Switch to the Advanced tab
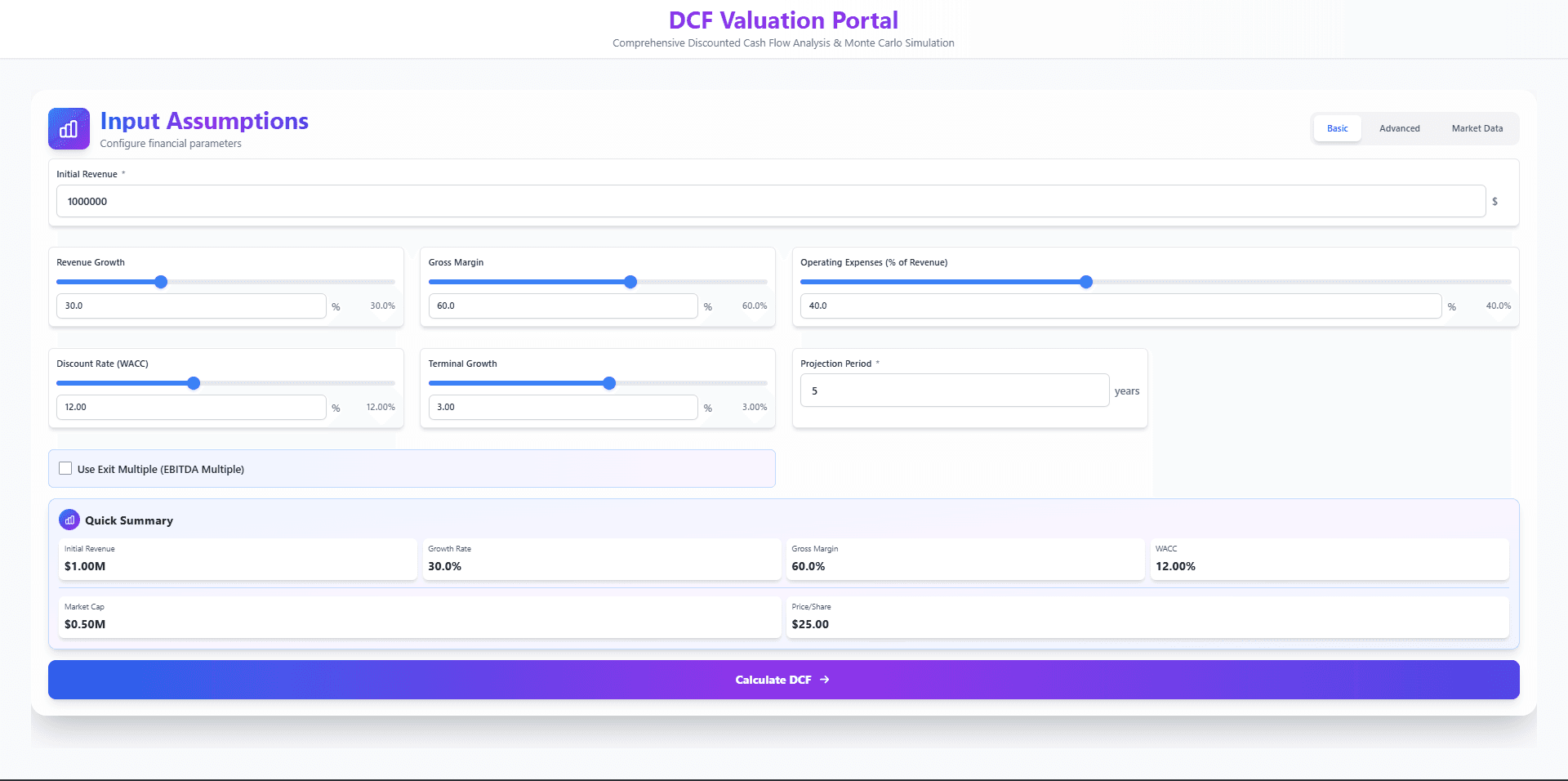This screenshot has width=1568, height=781. click(x=1399, y=128)
